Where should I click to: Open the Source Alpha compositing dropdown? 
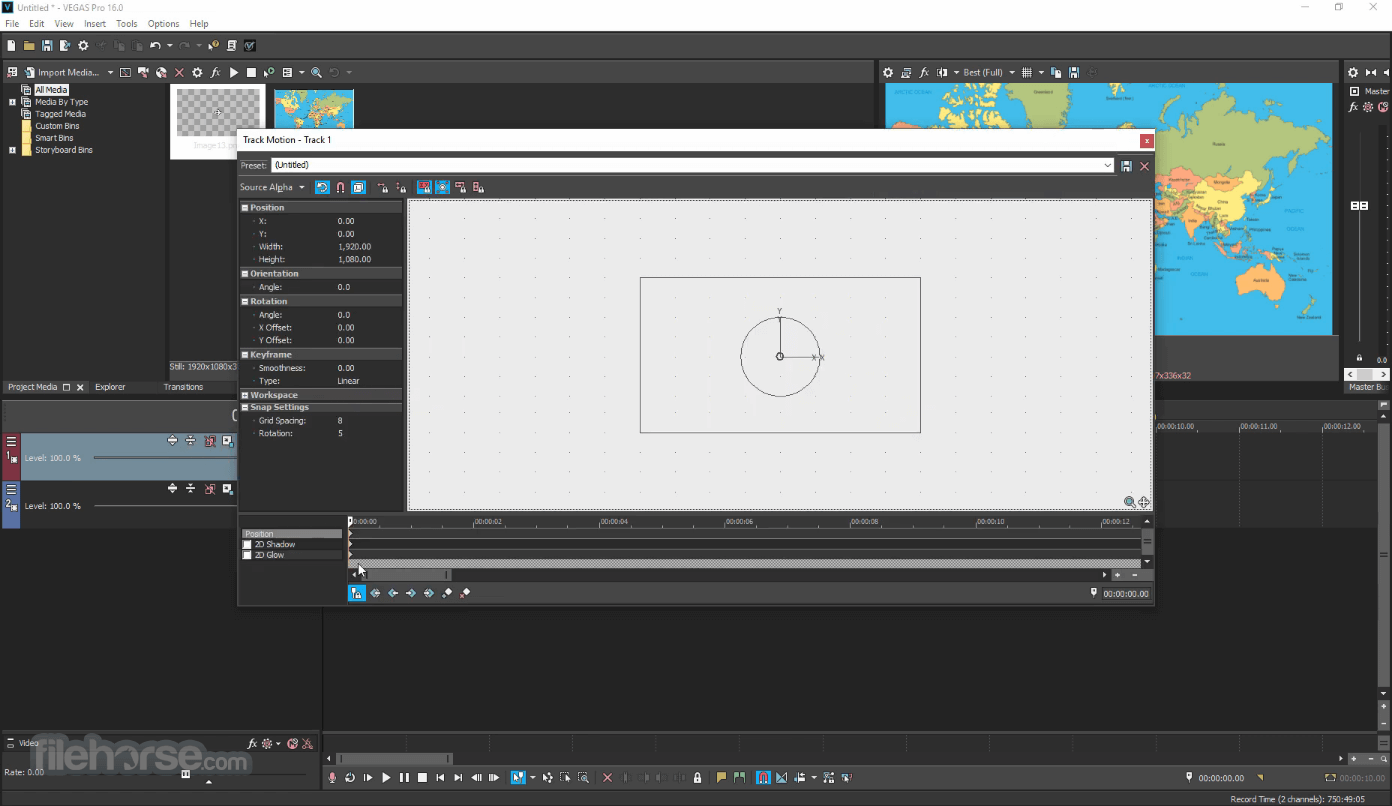[x=273, y=187]
